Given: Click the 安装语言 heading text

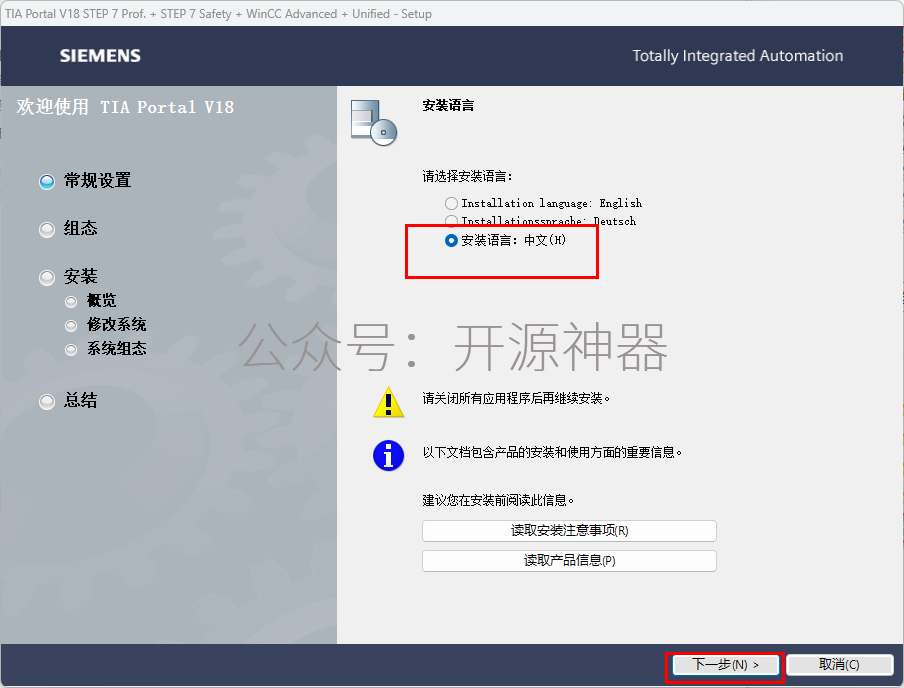Looking at the screenshot, I should click(448, 106).
